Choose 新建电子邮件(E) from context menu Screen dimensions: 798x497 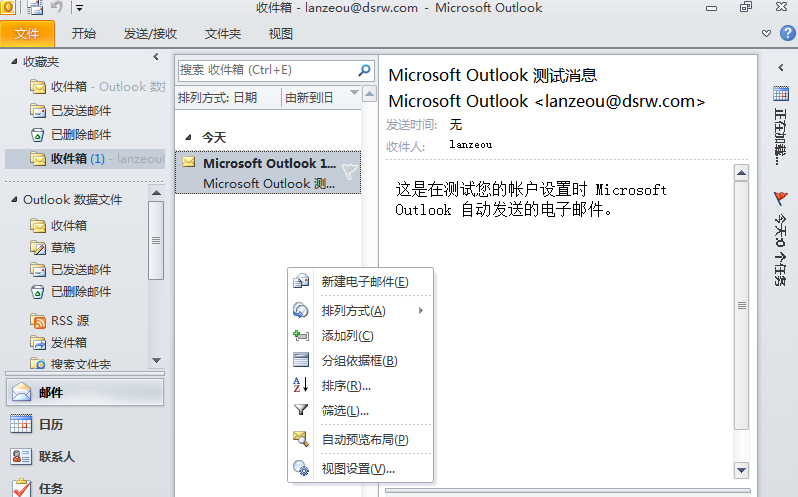point(360,281)
